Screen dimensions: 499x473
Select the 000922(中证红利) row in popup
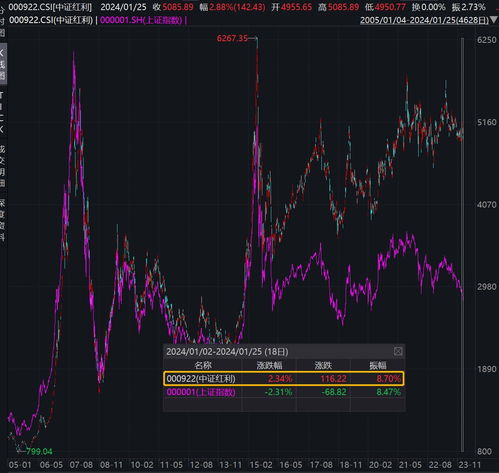point(284,379)
